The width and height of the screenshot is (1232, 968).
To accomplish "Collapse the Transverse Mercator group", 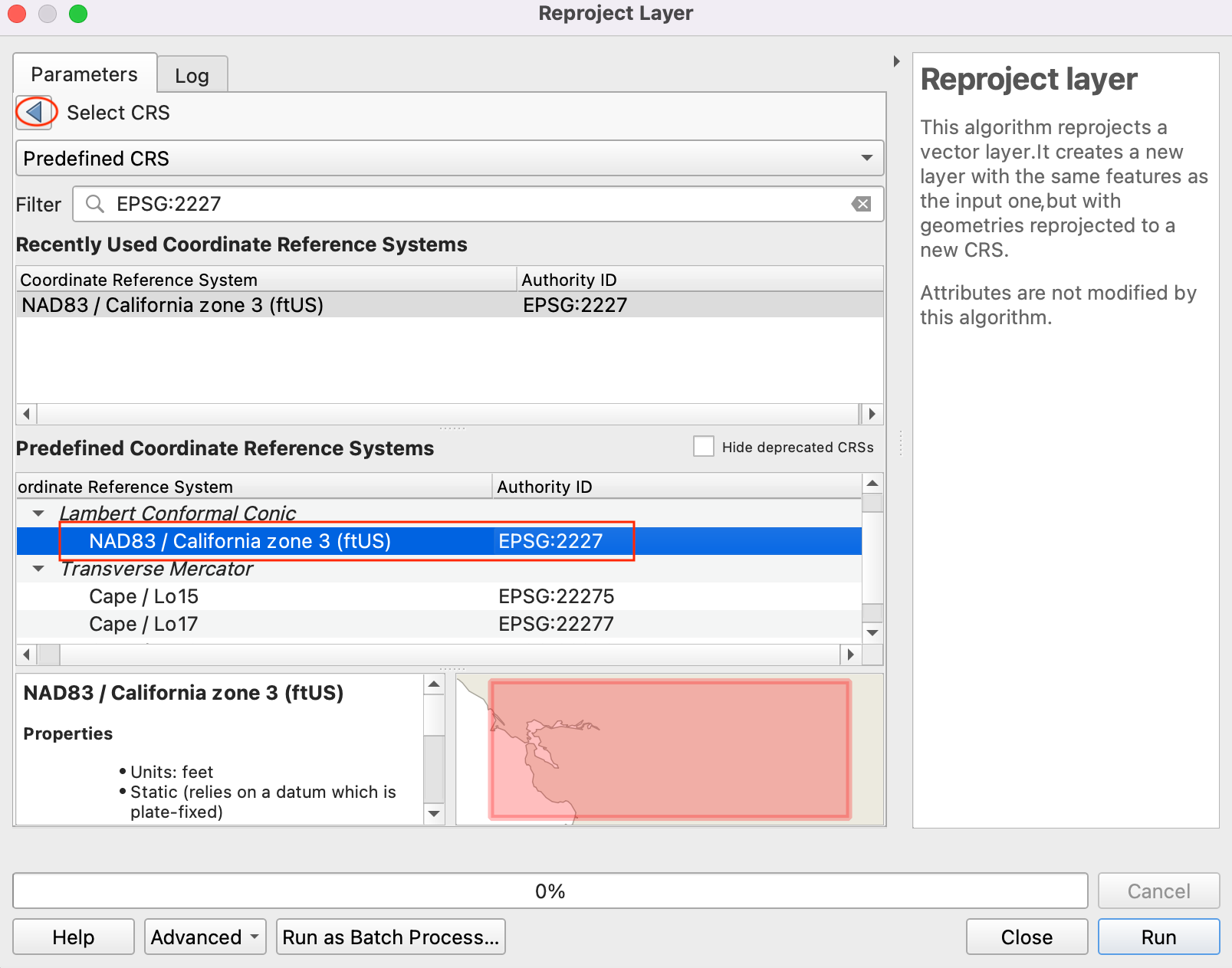I will (38, 569).
